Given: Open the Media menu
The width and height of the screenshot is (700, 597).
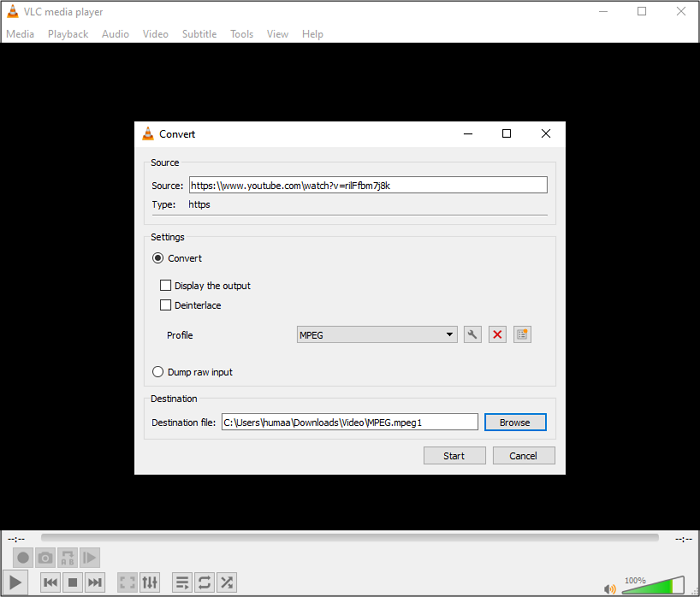Looking at the screenshot, I should click(20, 34).
